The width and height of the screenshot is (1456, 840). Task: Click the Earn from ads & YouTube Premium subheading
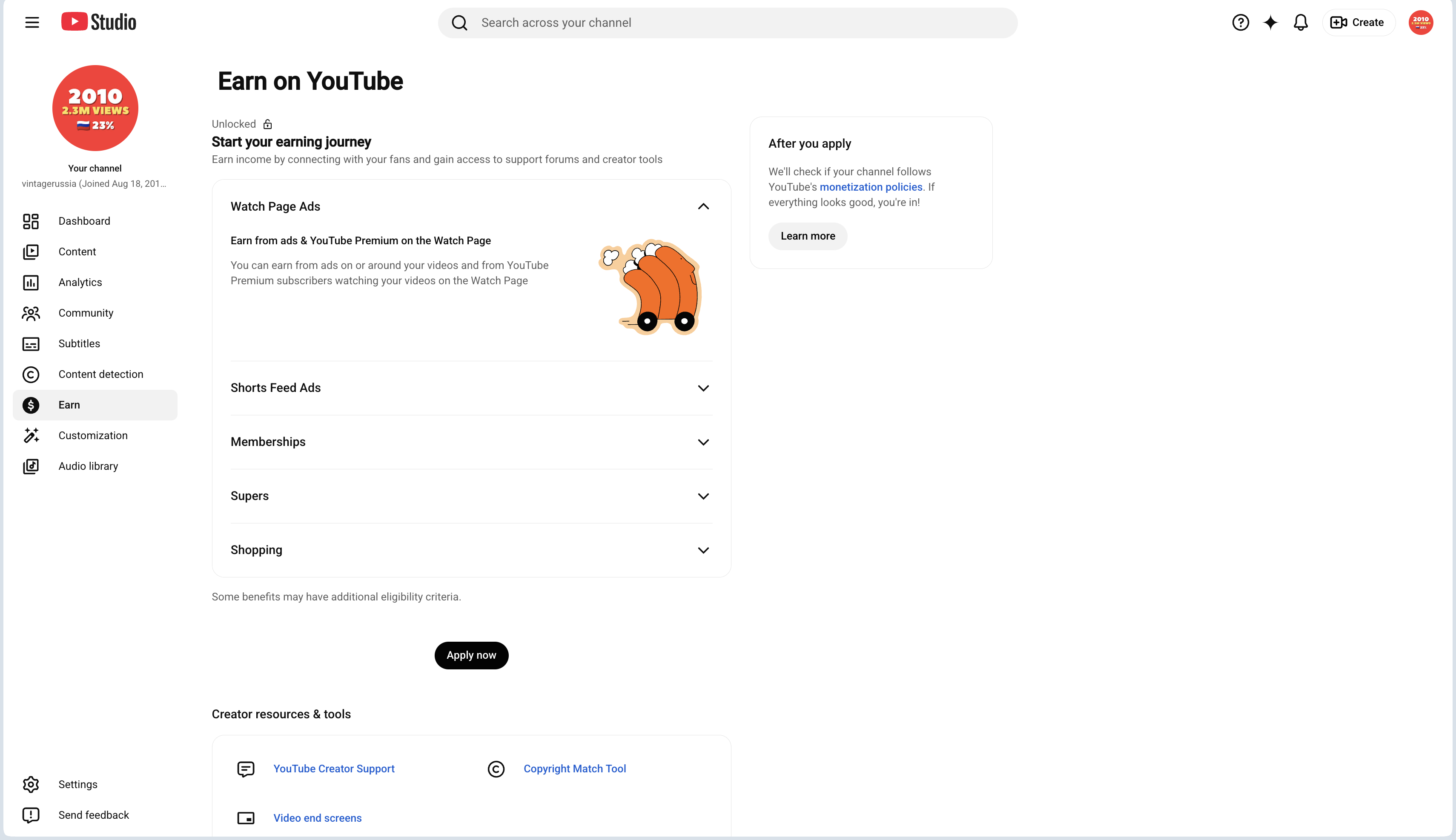[x=361, y=240]
